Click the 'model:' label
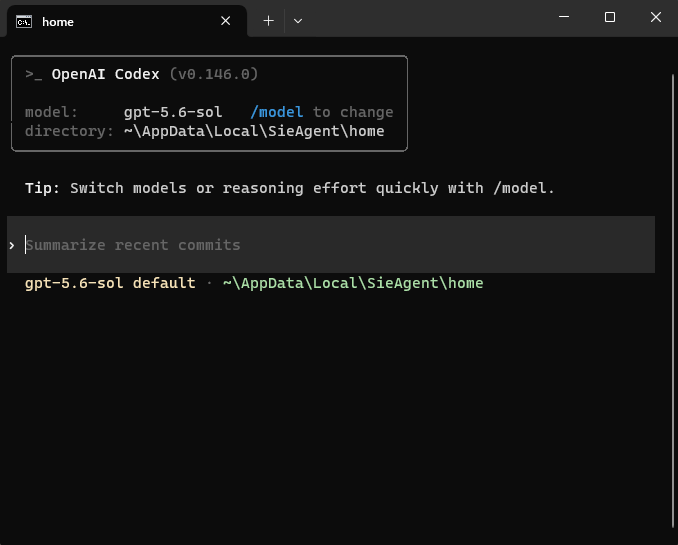 coord(51,112)
